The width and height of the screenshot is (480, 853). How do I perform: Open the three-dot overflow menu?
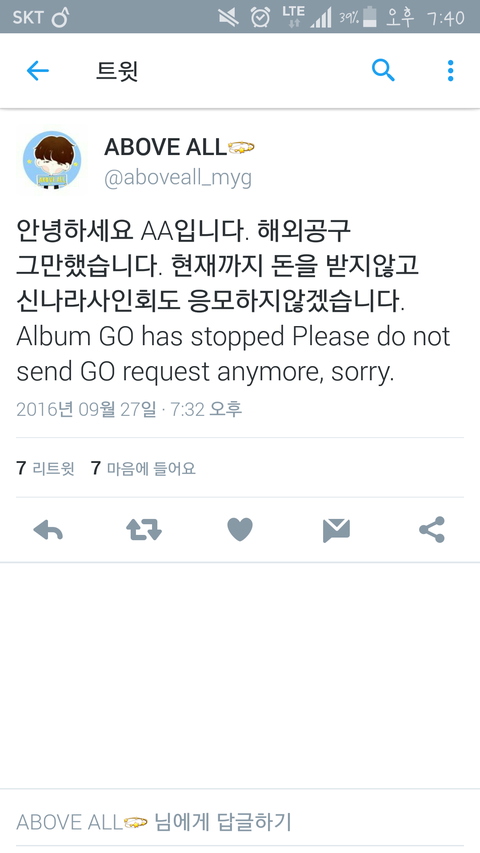pos(450,71)
